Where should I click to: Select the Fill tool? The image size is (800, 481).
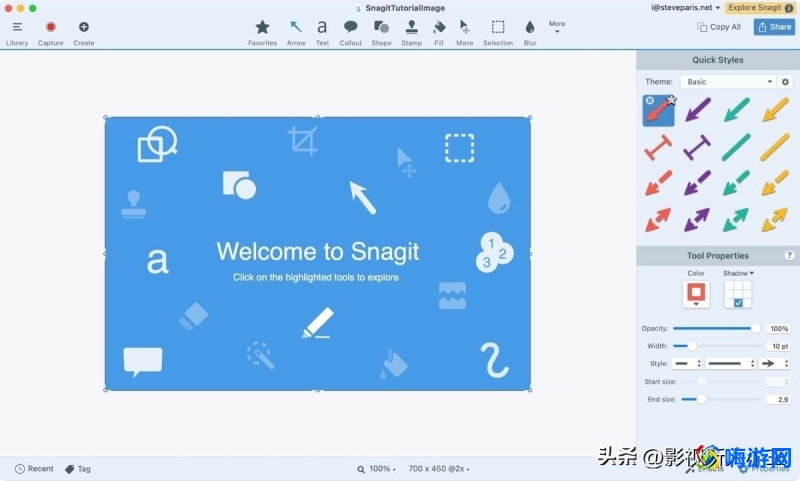point(439,33)
